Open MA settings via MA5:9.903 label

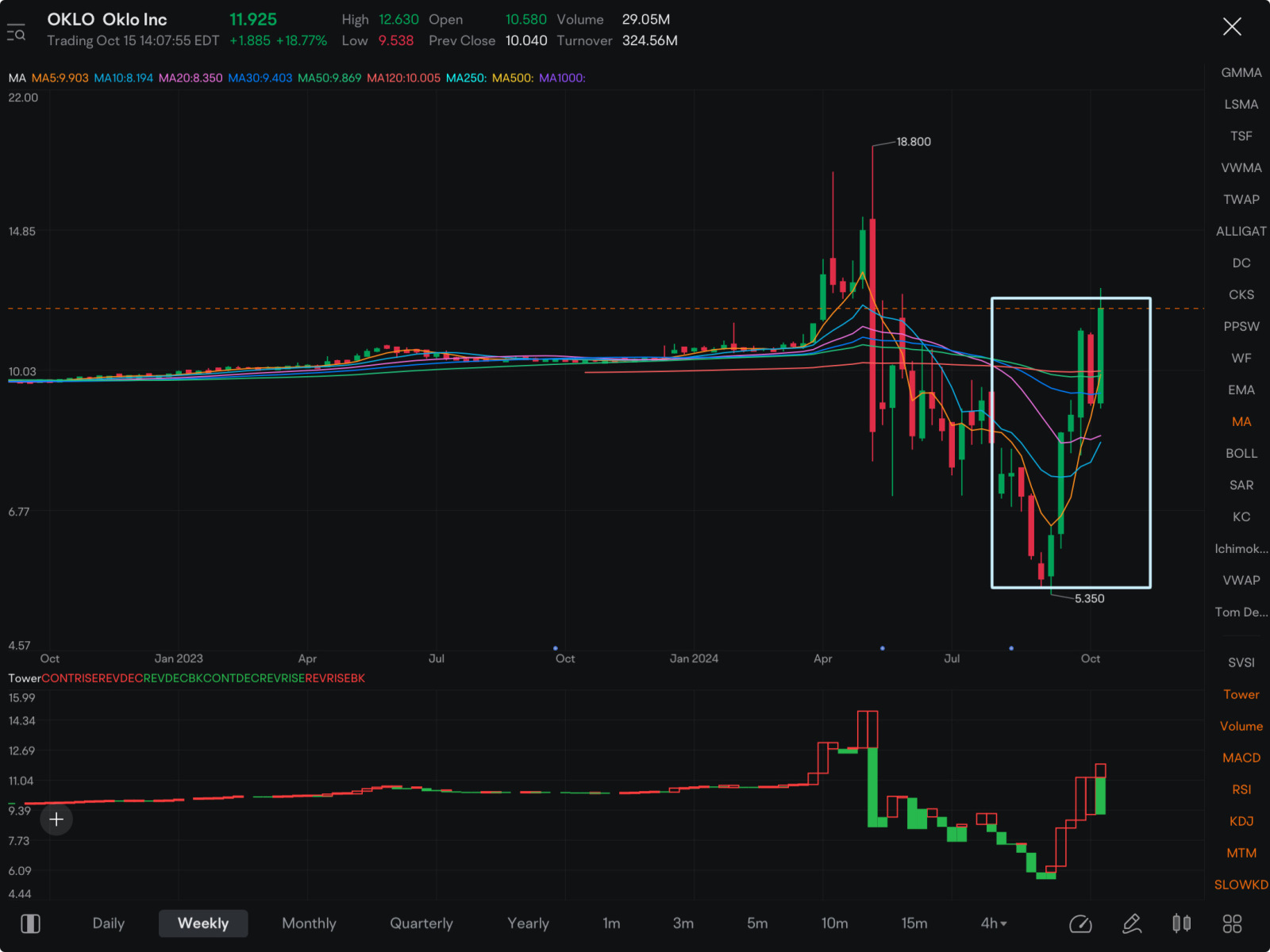(x=60, y=78)
